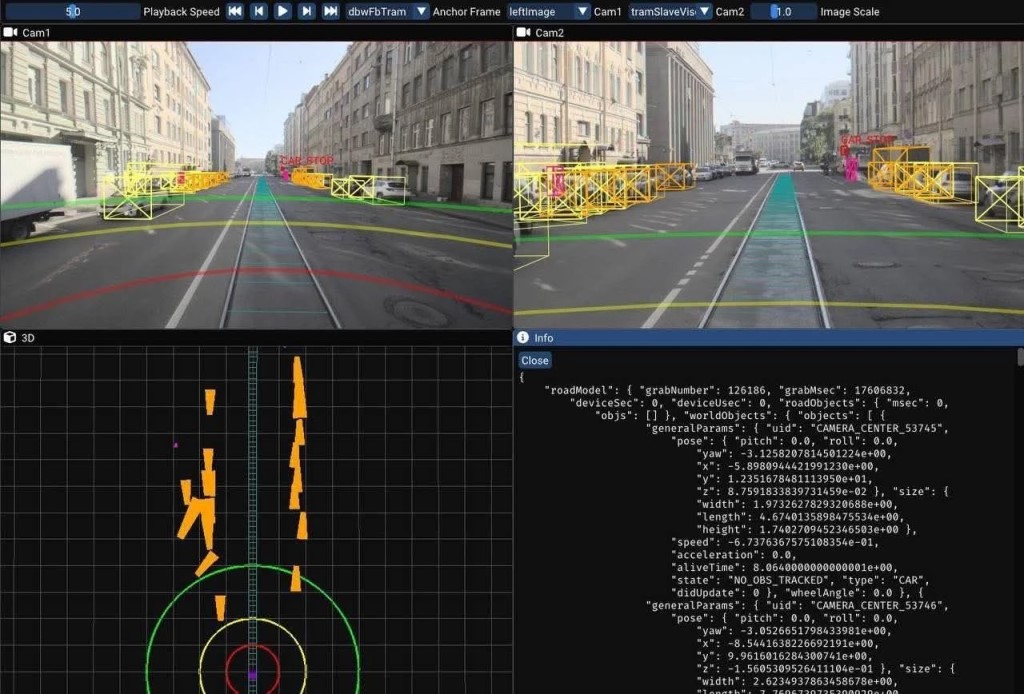The height and width of the screenshot is (694, 1024).
Task: Click the uid CAMERA_CENTER_53746 text
Action: pos(878,605)
